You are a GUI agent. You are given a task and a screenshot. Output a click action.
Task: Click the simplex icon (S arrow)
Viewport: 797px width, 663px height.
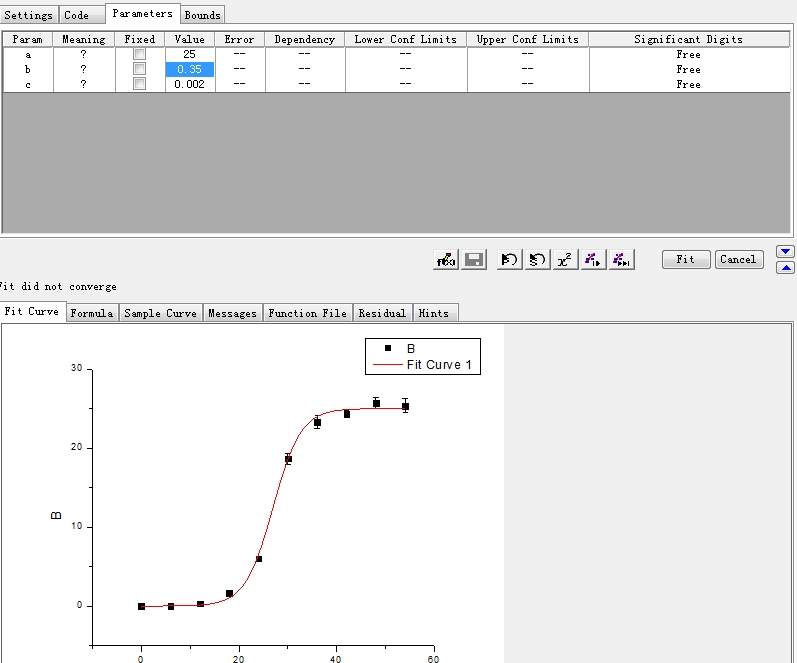[537, 260]
